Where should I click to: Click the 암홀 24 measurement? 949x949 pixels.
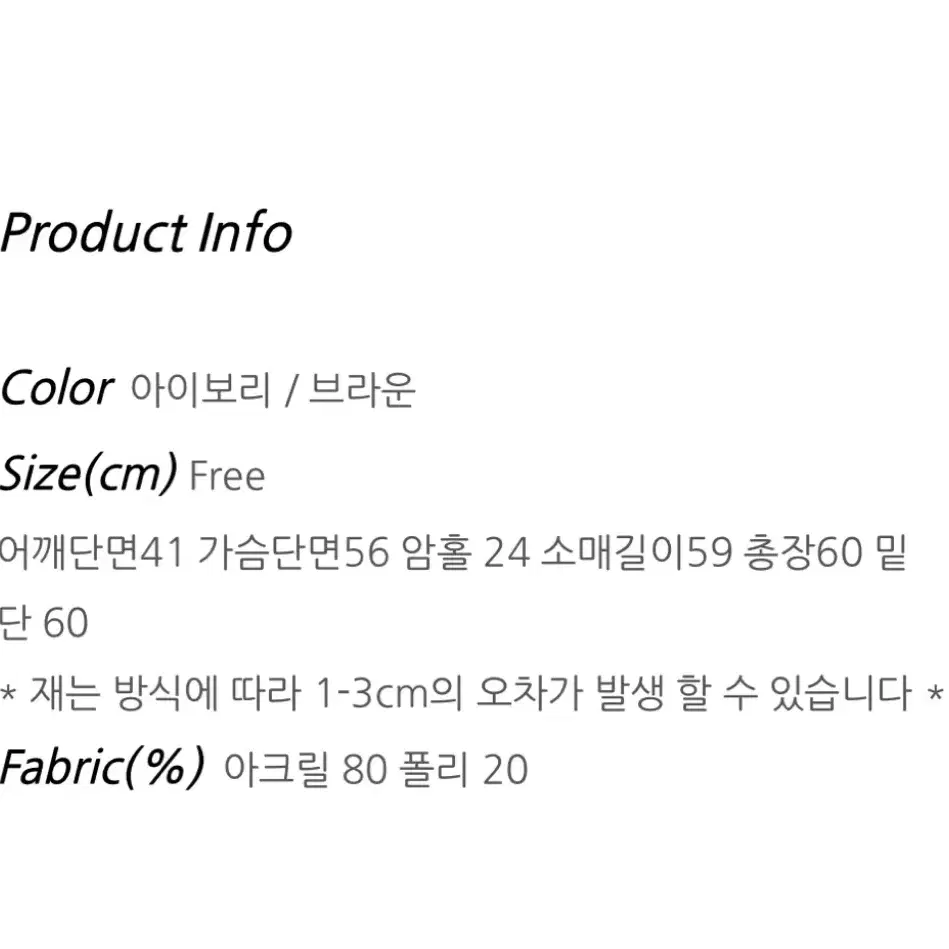464,553
